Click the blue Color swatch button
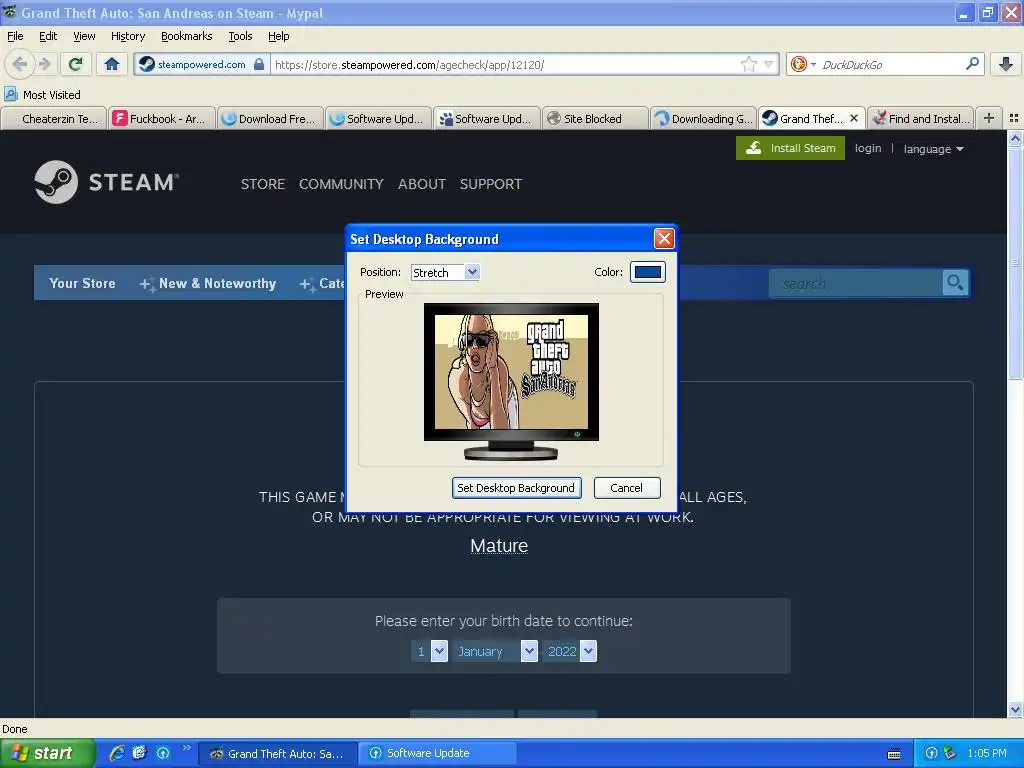Image resolution: width=1024 pixels, height=768 pixels. coord(647,272)
